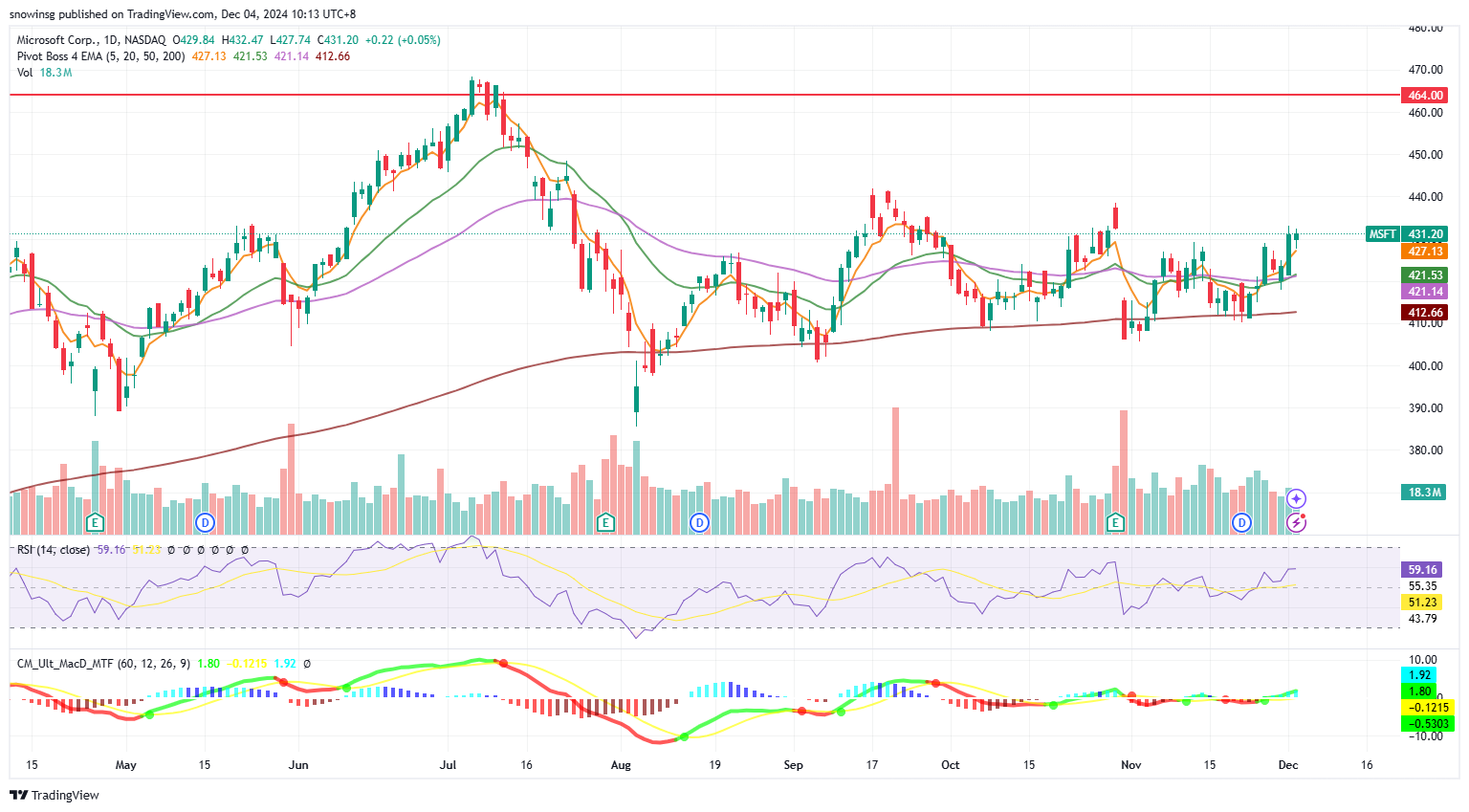Click the cyan 1.92 MACD axis label
The image size is (1469, 812).
(1420, 675)
